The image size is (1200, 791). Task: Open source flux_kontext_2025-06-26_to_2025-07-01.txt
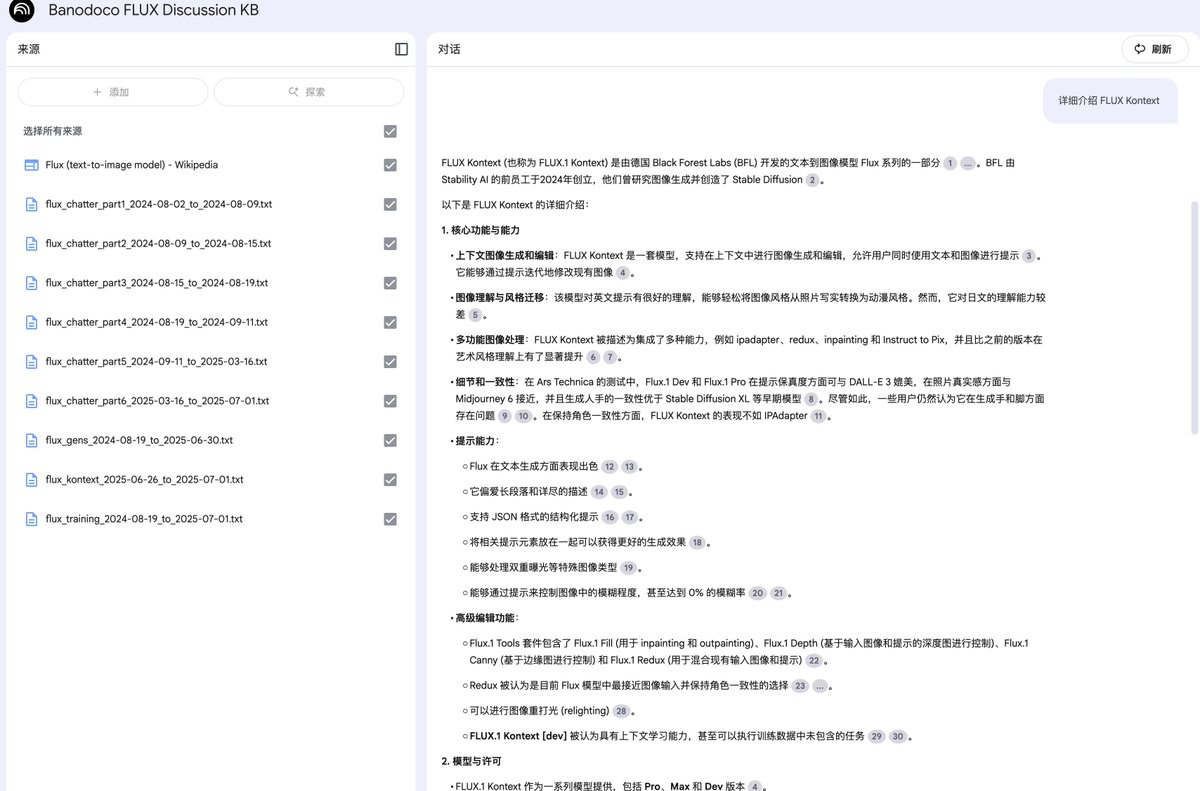(x=144, y=480)
